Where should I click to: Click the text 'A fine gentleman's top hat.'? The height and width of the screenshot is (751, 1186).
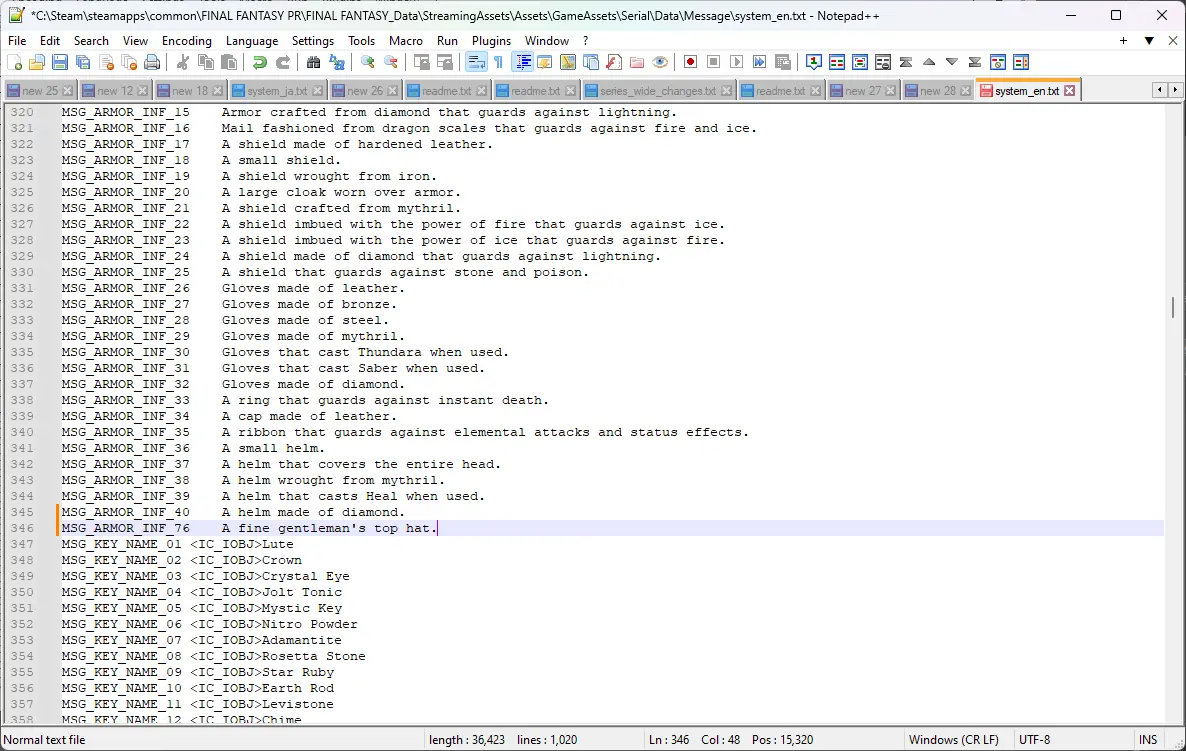(329, 528)
